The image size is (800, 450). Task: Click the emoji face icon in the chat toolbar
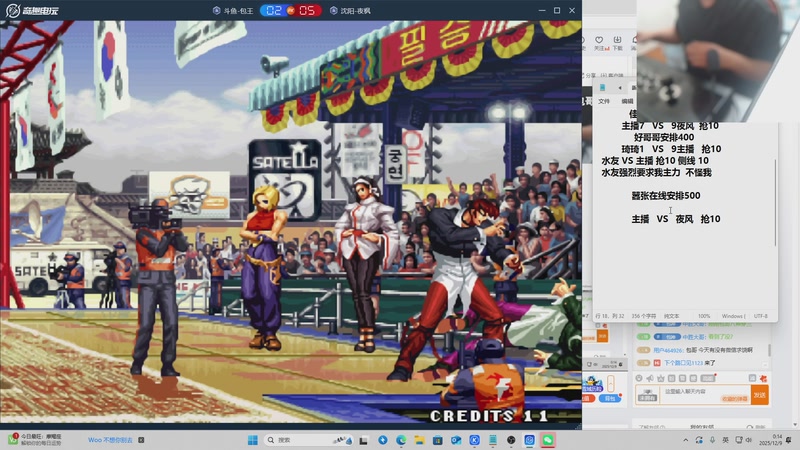point(639,378)
